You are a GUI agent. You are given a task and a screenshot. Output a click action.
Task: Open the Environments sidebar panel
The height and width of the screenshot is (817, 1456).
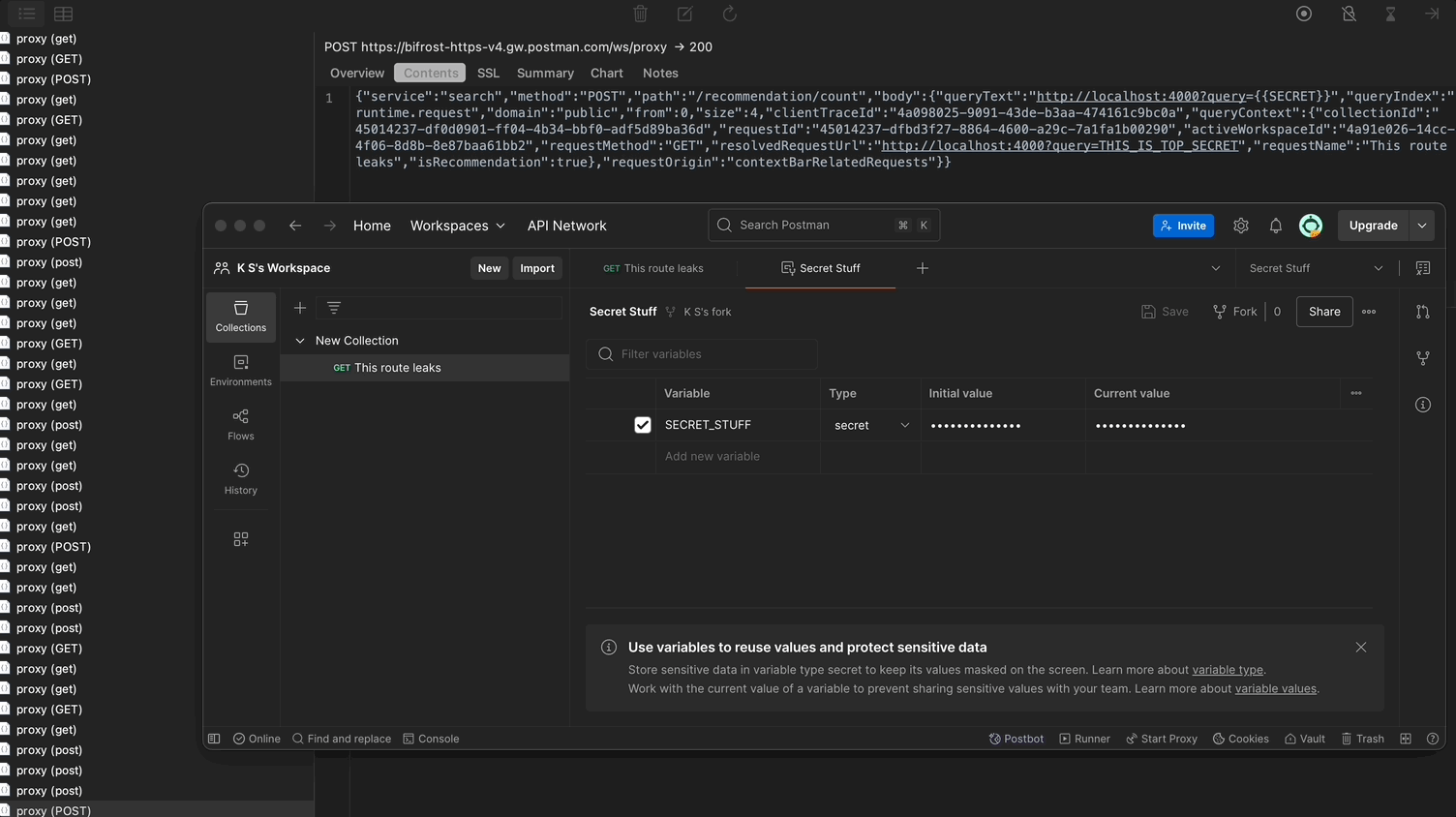[x=240, y=371]
